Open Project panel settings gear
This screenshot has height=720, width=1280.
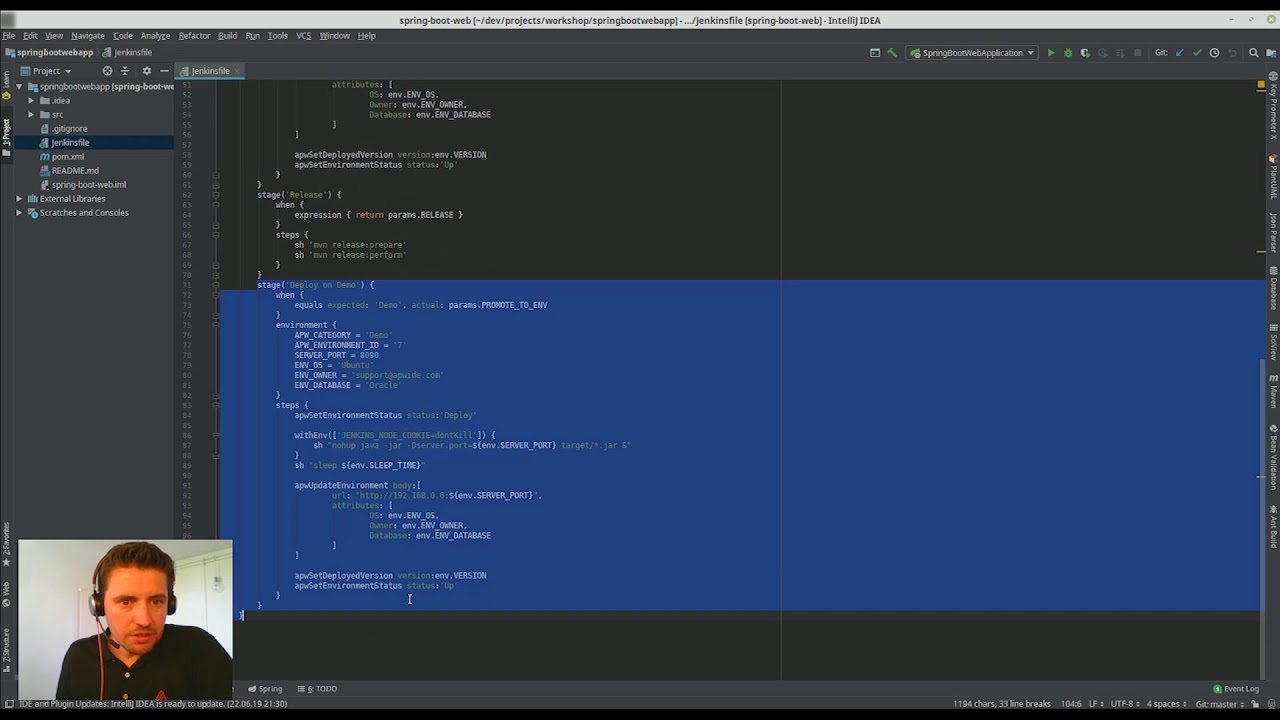[x=146, y=71]
